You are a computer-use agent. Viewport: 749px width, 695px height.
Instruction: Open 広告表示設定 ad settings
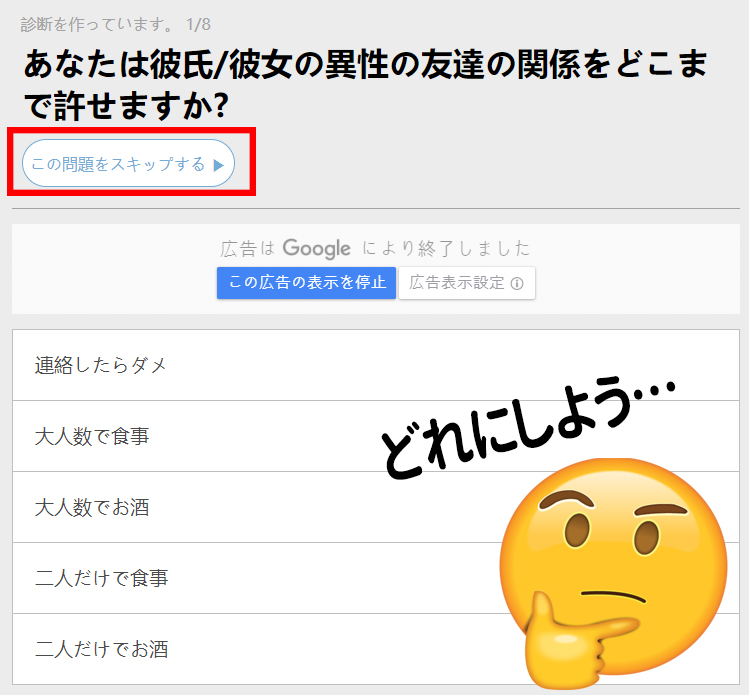(467, 283)
